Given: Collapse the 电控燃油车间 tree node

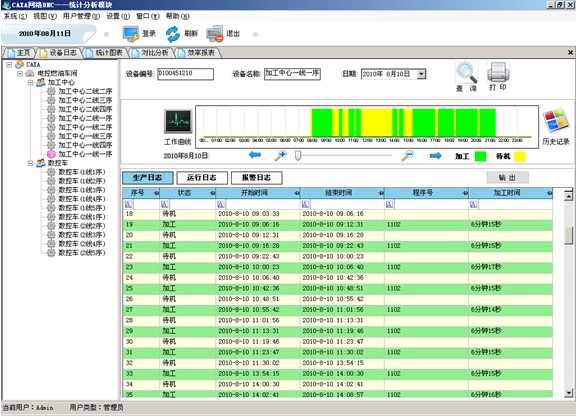Looking at the screenshot, I should click(20, 73).
